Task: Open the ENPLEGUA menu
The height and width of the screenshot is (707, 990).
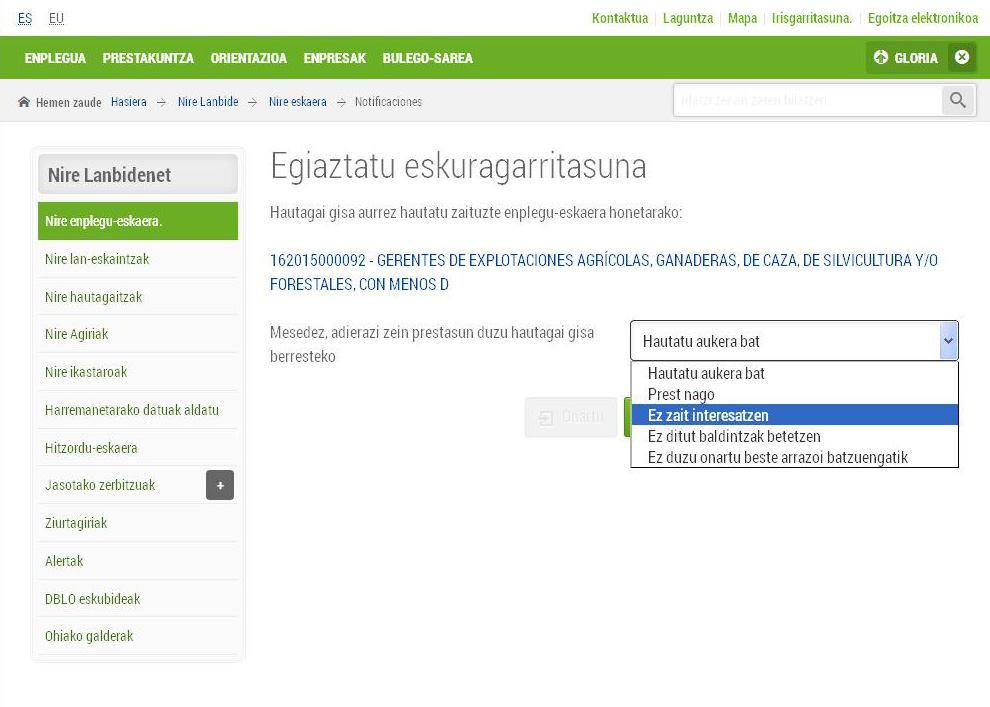Action: tap(55, 58)
